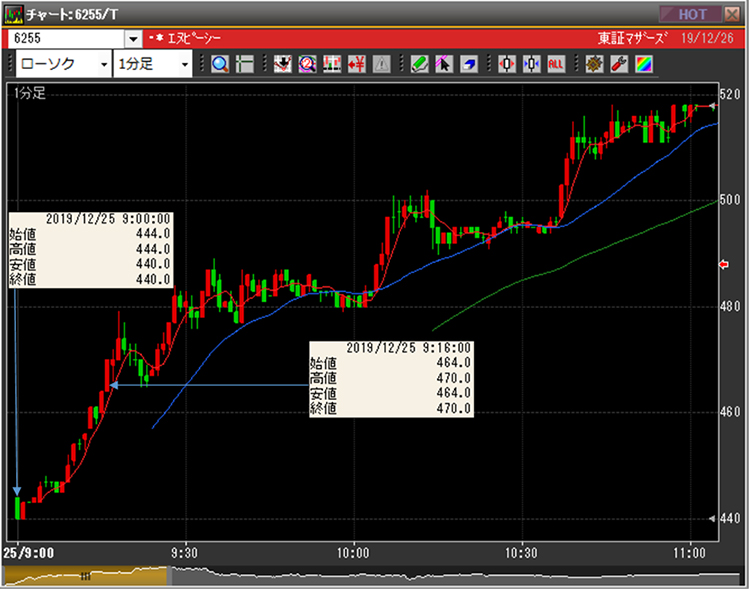Click the widen candle spacing icon
The image size is (750, 589).
point(507,64)
